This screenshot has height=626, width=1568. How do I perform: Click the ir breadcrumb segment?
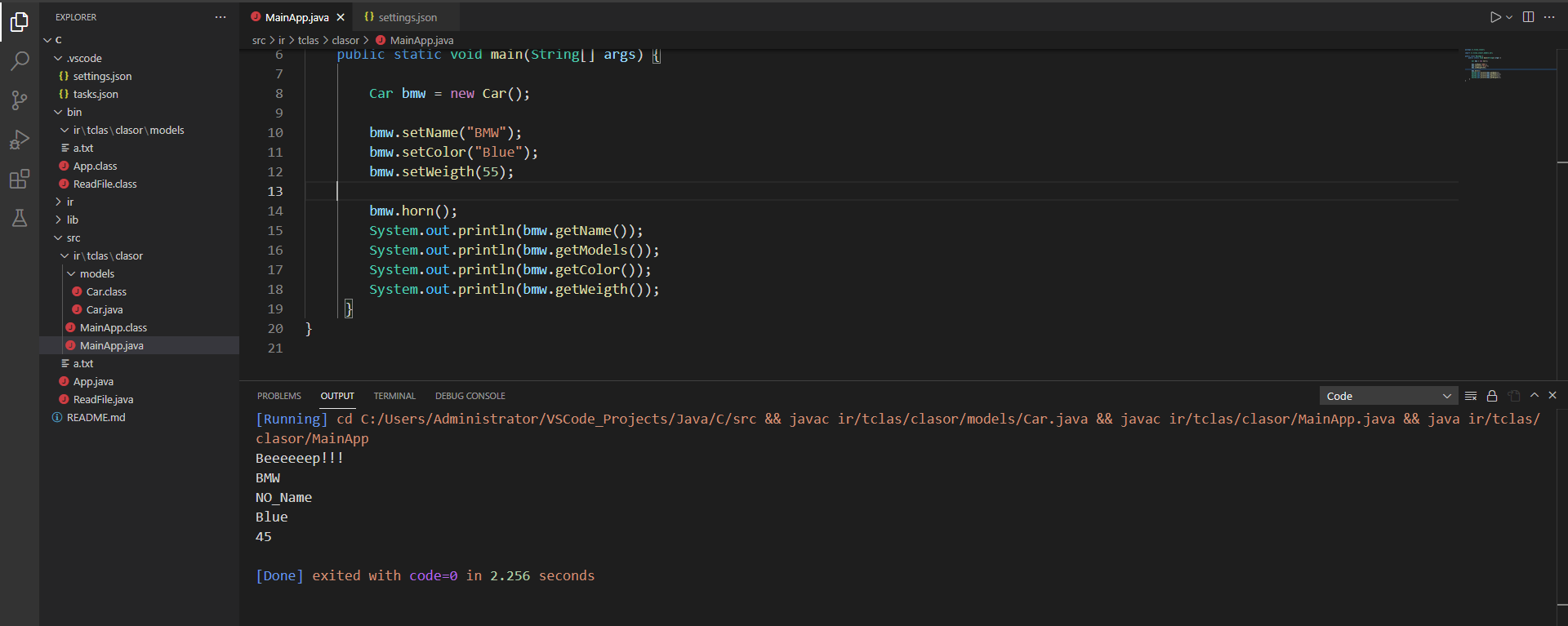[282, 40]
